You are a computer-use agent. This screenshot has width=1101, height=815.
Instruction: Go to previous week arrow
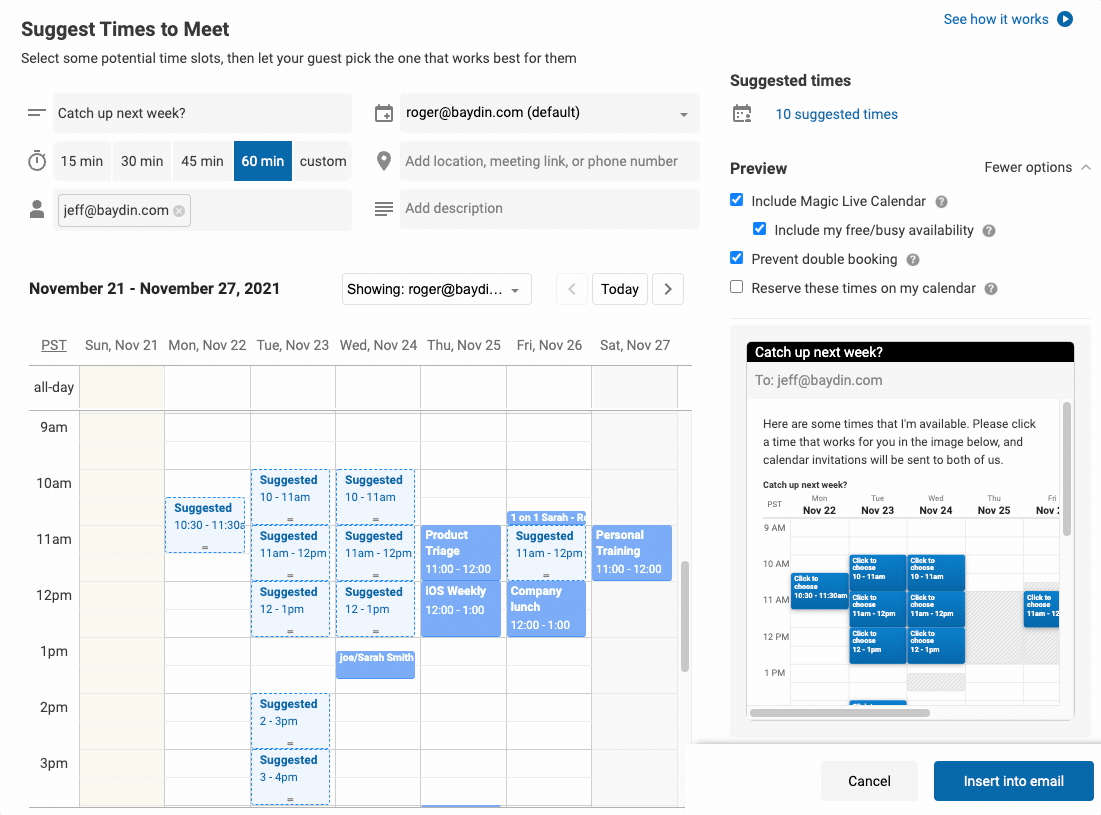tap(572, 289)
